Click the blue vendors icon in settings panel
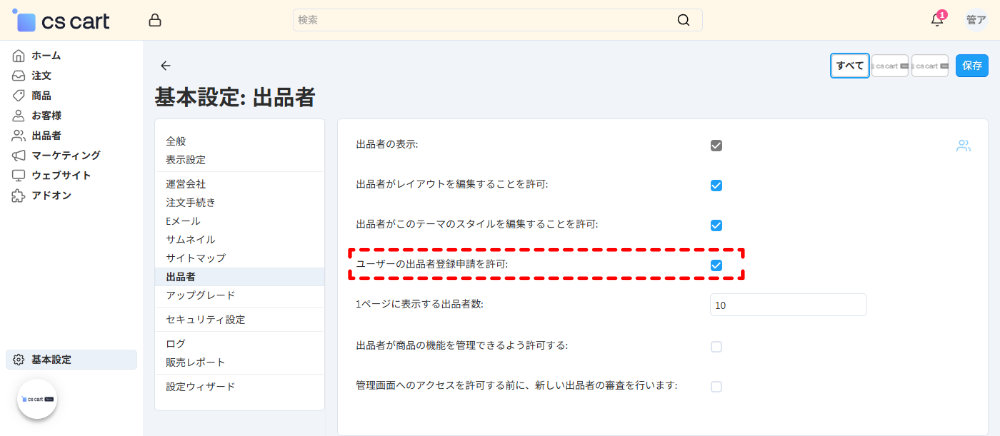The image size is (1000, 436). tap(963, 146)
